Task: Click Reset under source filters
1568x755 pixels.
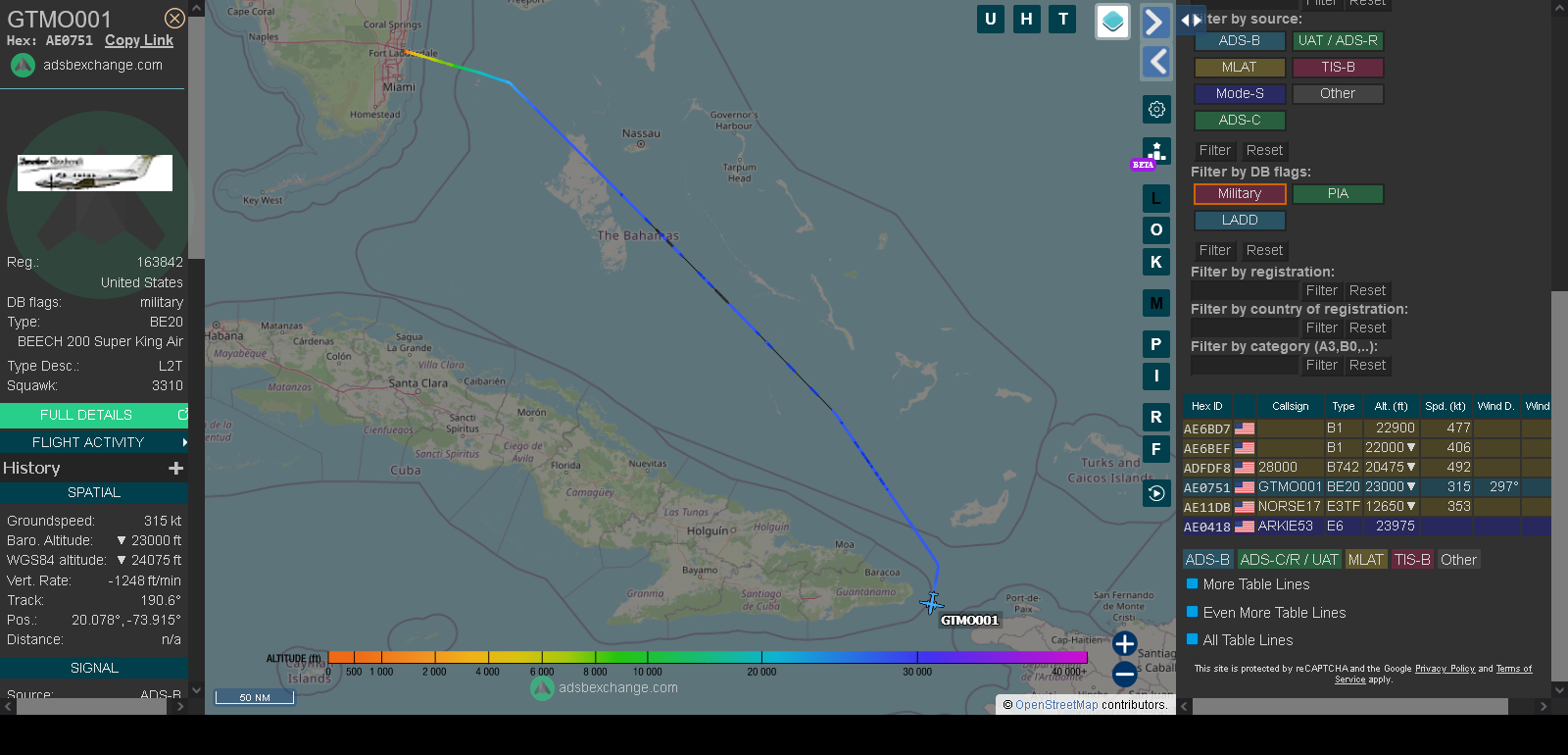Action: click(1264, 150)
